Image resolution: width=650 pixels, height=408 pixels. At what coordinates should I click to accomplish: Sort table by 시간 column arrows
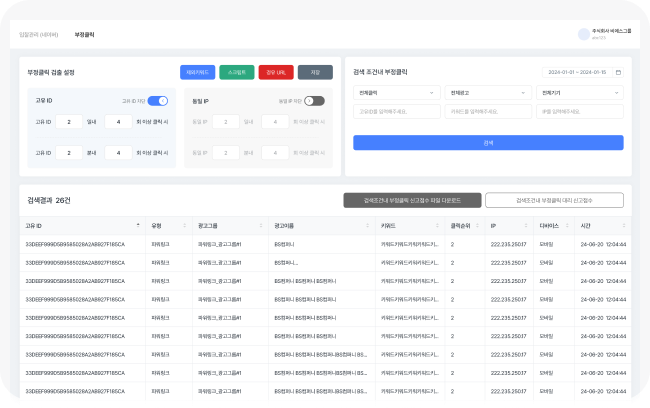[623, 226]
